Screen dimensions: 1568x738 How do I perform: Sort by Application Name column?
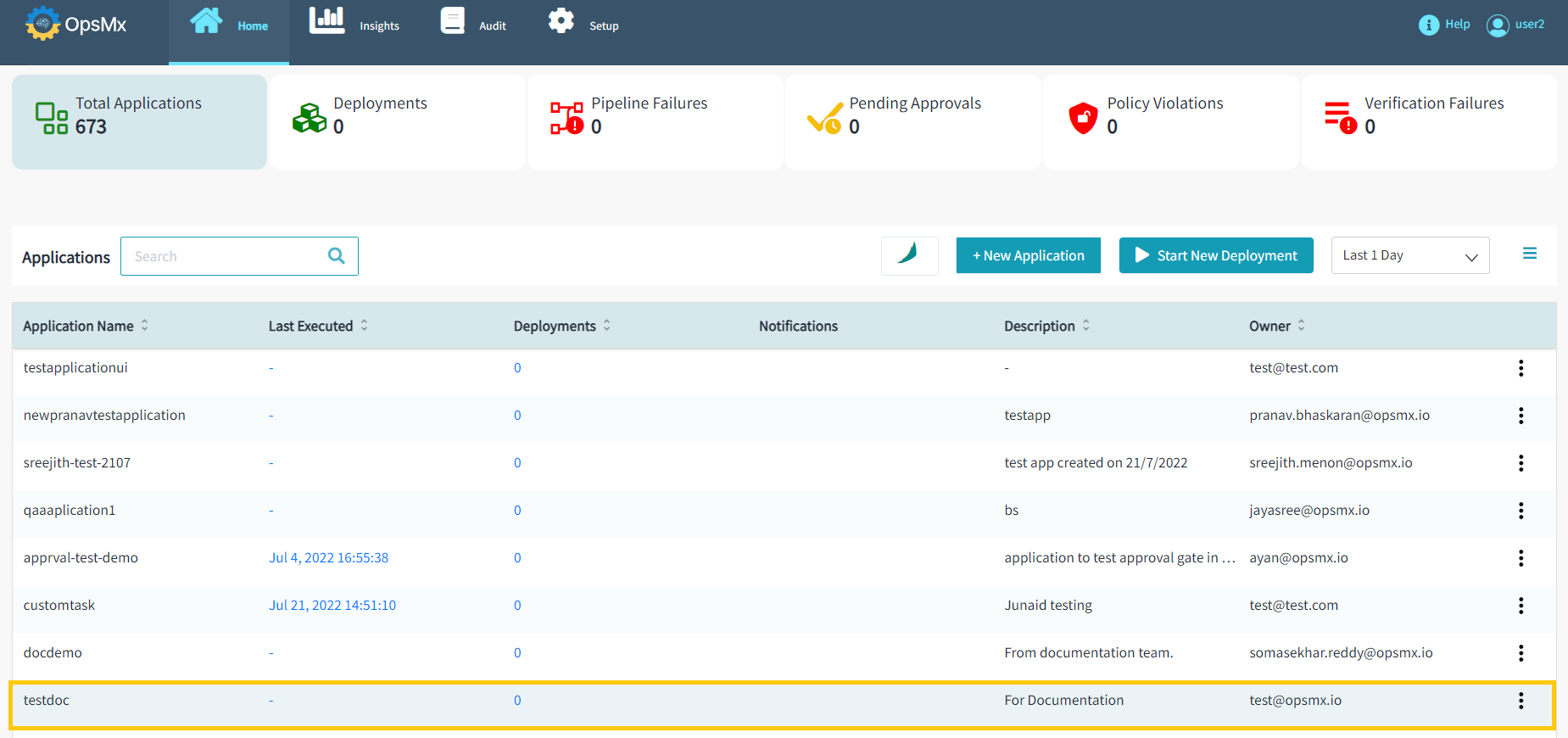(145, 326)
